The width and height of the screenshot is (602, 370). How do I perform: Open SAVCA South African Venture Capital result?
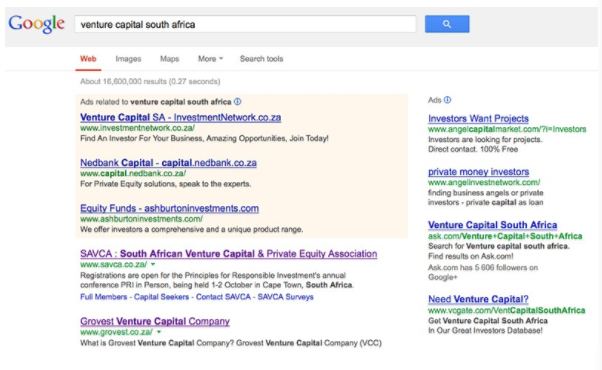228,254
